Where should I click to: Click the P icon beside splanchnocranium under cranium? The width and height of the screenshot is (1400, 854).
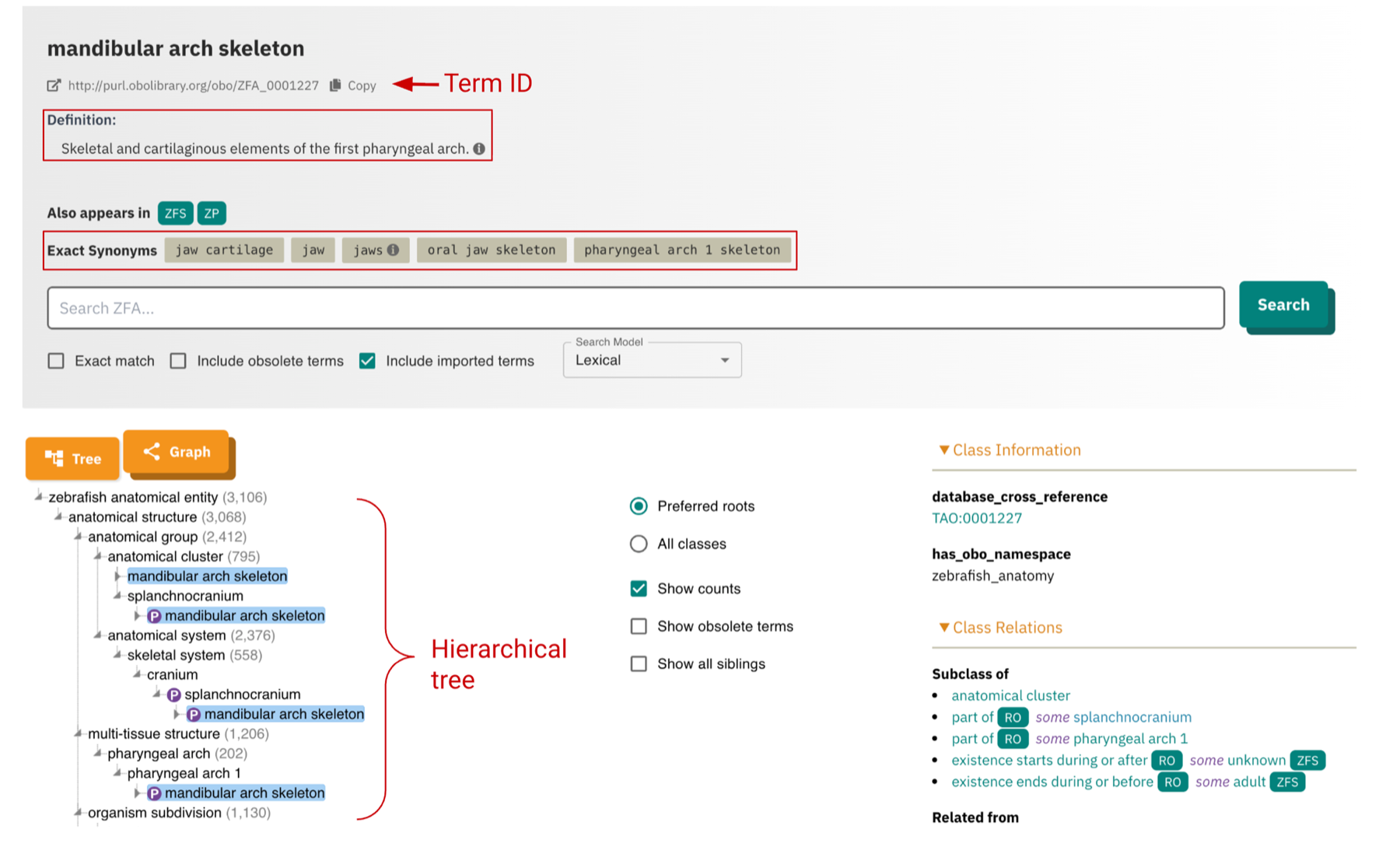(x=174, y=695)
